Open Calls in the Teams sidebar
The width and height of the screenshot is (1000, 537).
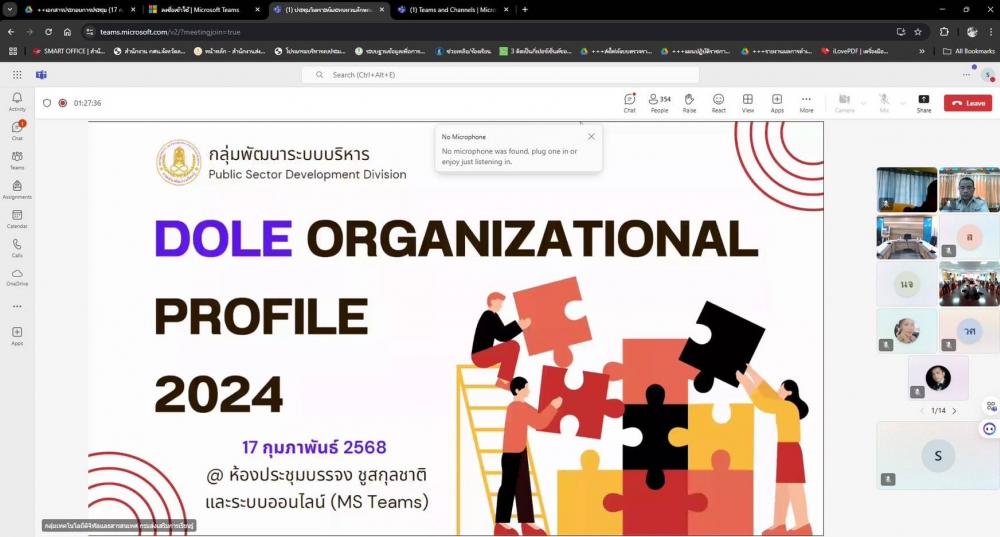(17, 247)
